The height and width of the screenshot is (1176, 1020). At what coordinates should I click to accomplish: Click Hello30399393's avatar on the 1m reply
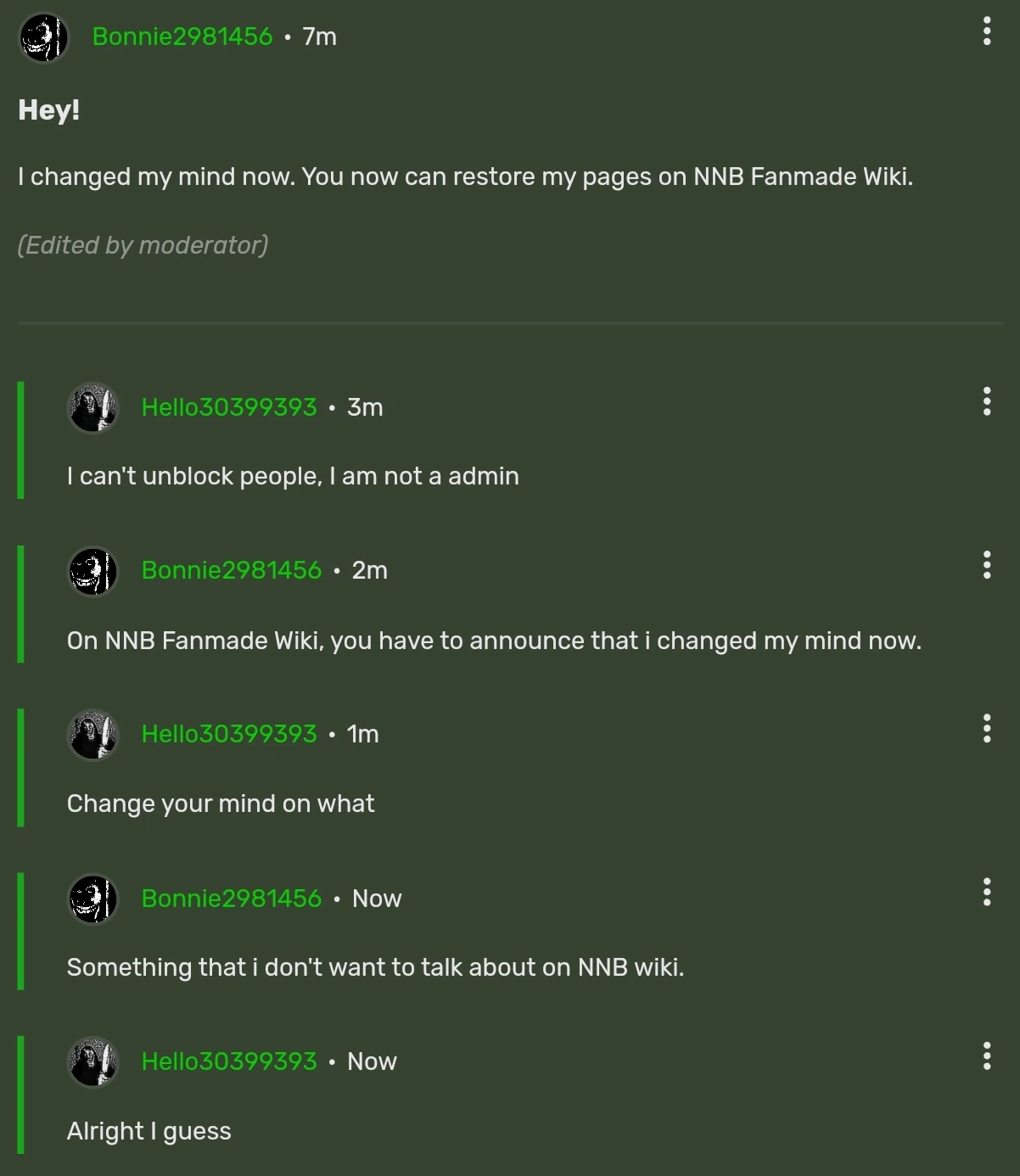pyautogui.click(x=92, y=734)
